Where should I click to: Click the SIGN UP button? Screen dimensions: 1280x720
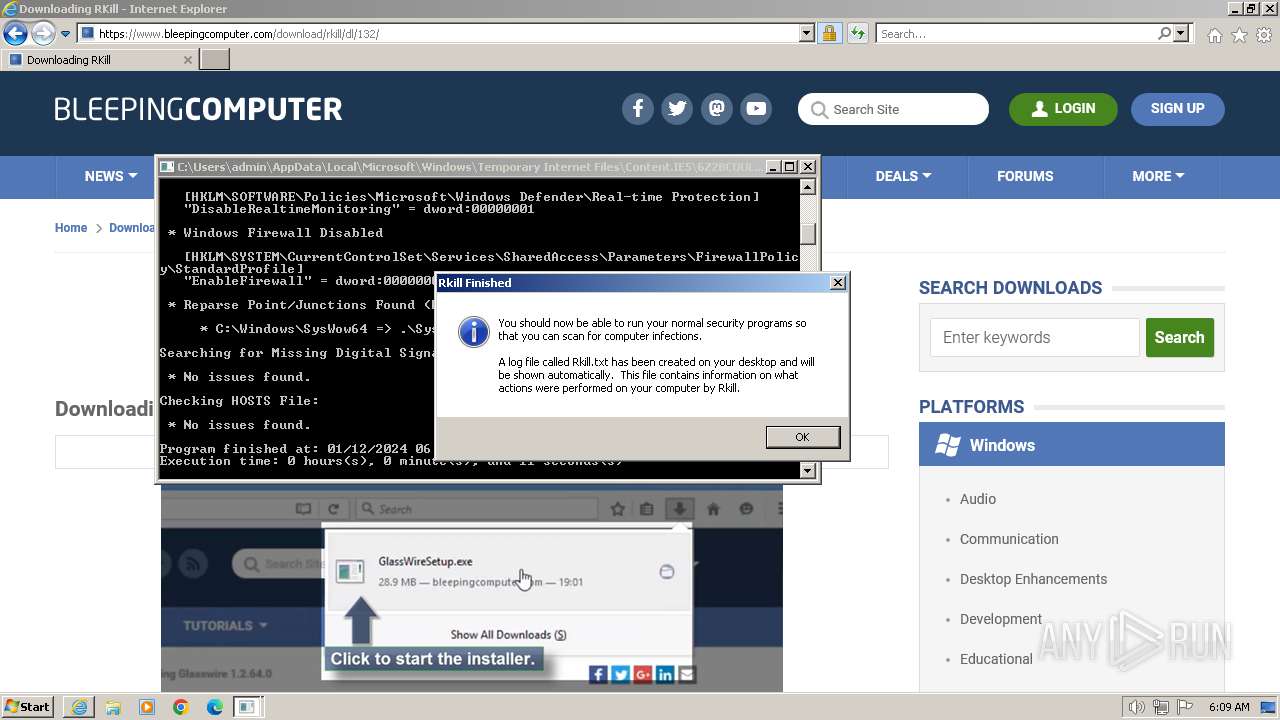pos(1177,109)
